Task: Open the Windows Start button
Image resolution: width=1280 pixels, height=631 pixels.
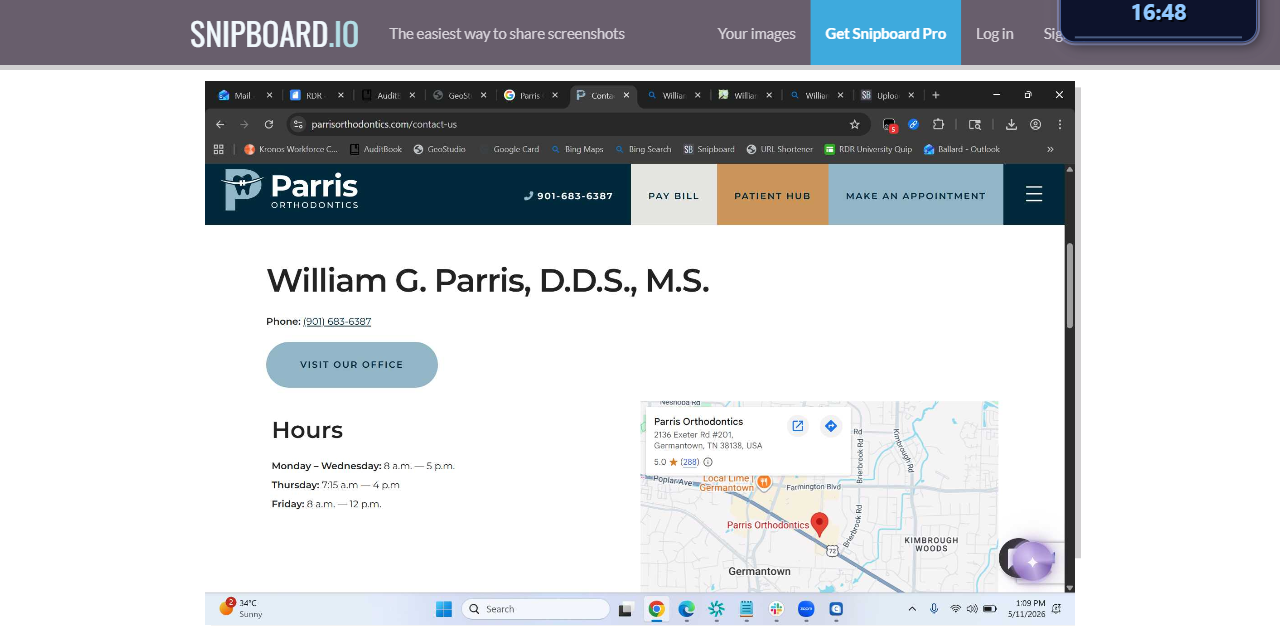Action: tap(444, 609)
